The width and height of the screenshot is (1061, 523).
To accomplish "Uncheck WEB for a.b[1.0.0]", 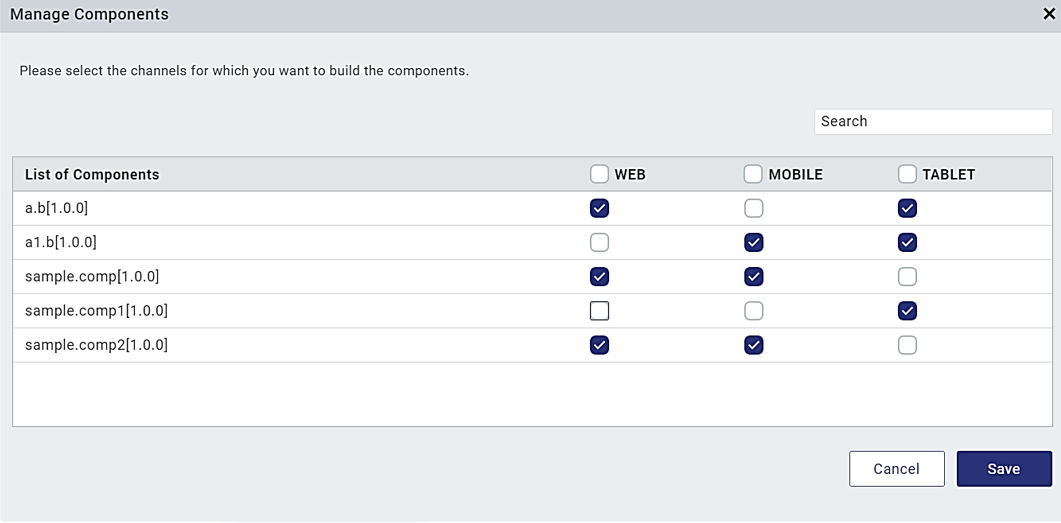I will 599,208.
